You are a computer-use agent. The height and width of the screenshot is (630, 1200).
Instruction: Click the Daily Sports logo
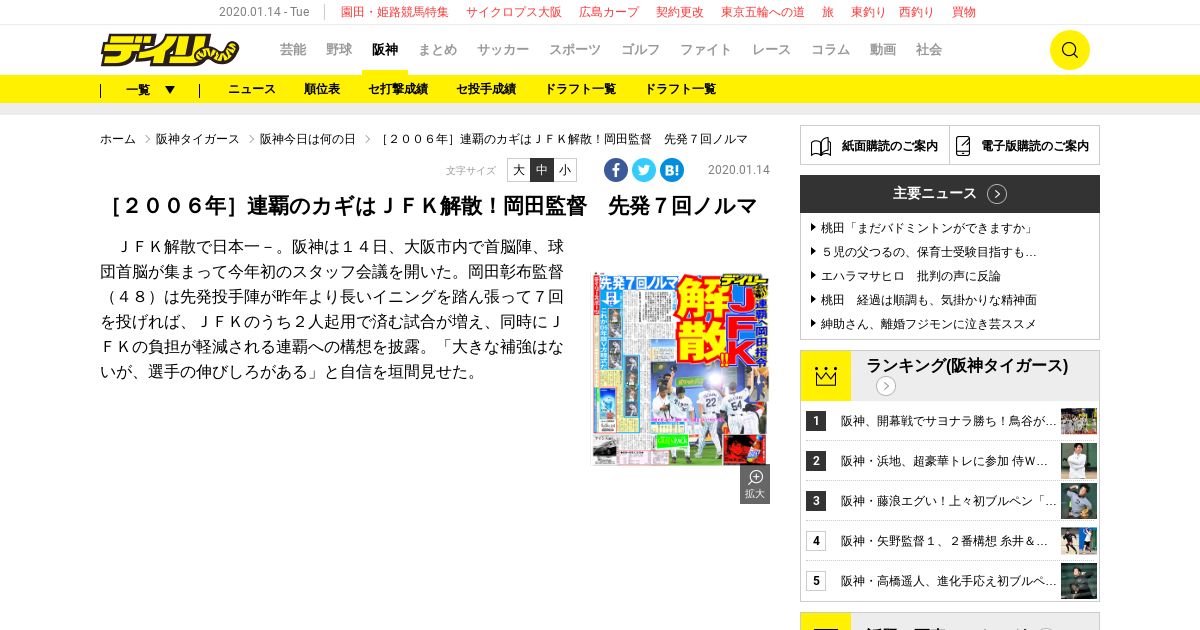coord(169,50)
